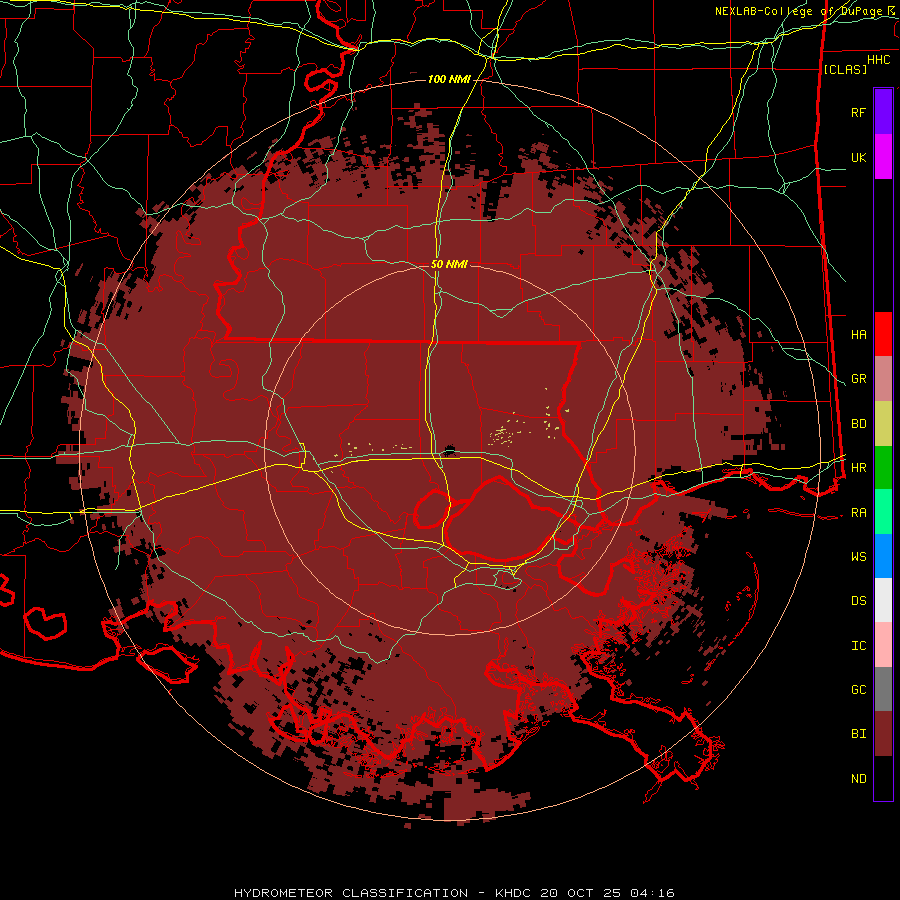Click the UK legend label
This screenshot has width=900, height=900.
(x=858, y=157)
